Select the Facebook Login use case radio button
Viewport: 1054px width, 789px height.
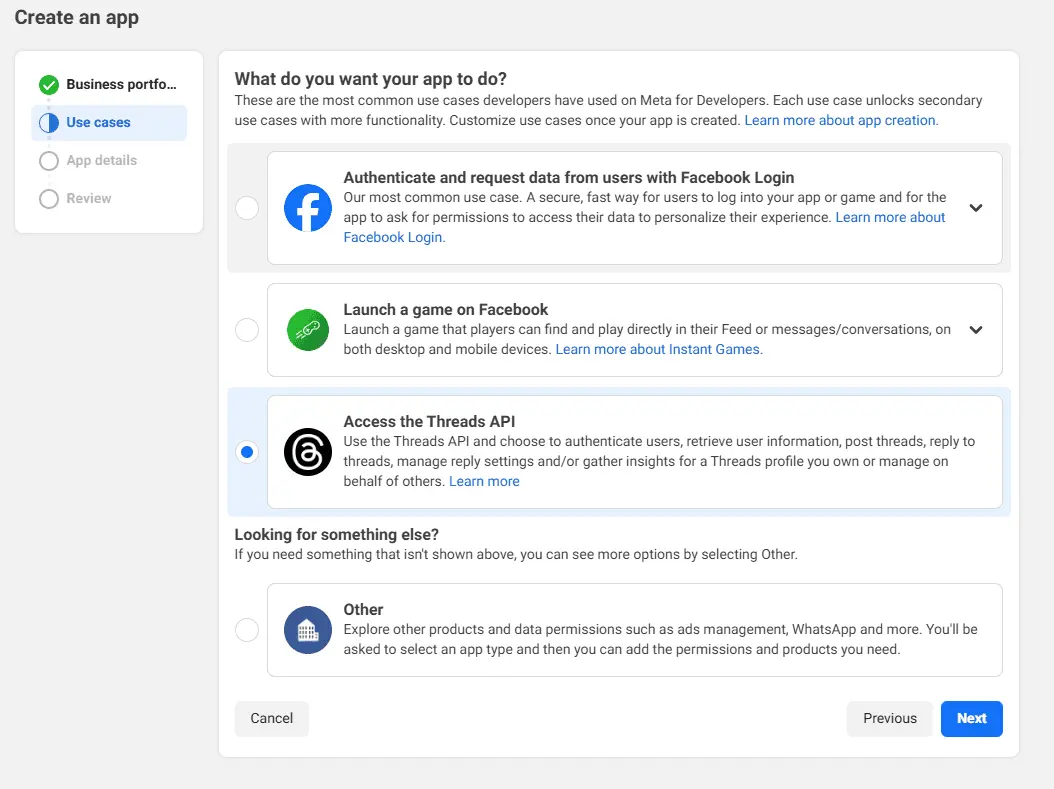pyautogui.click(x=247, y=208)
